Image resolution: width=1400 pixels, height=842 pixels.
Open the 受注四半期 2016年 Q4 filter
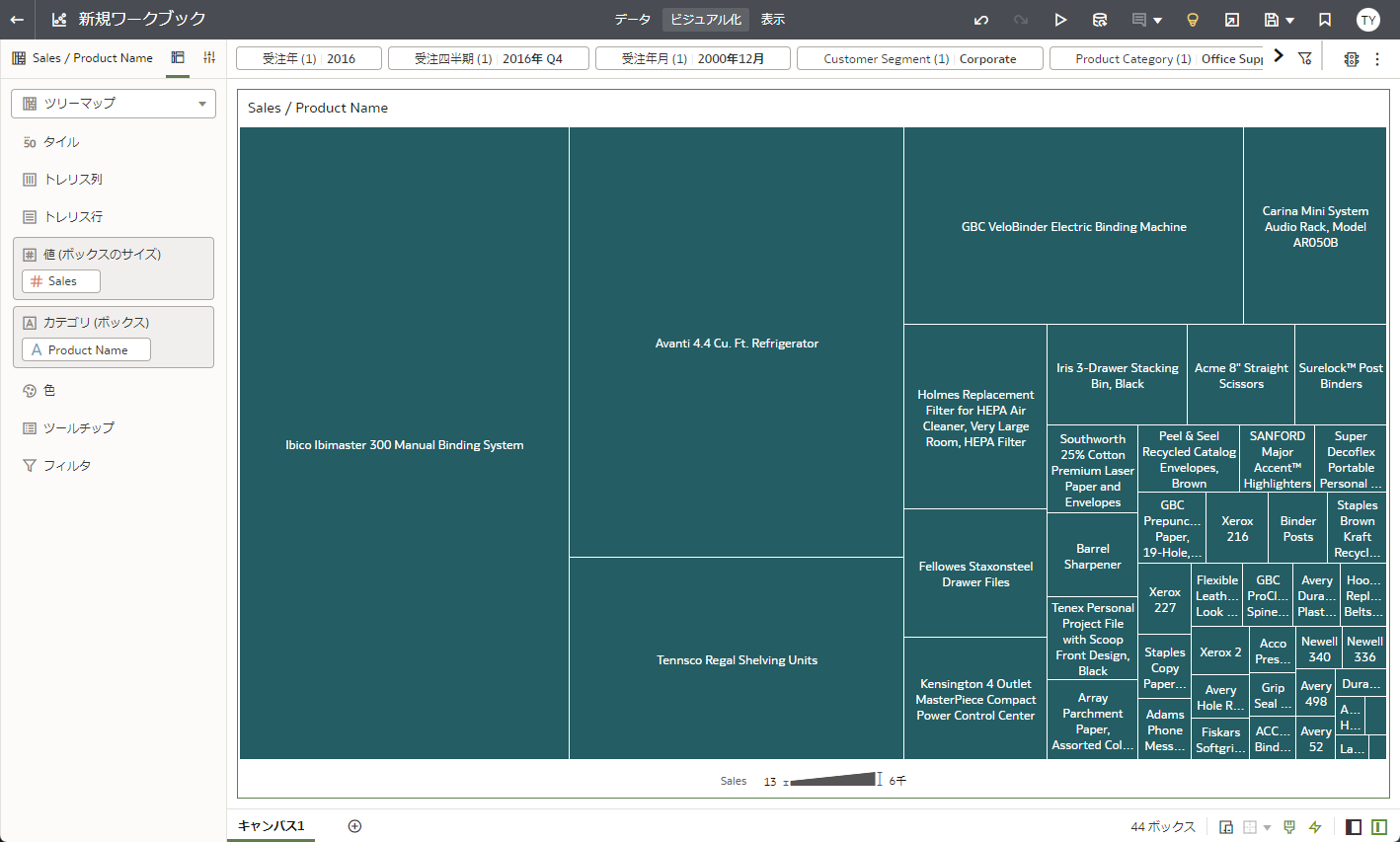click(x=489, y=58)
